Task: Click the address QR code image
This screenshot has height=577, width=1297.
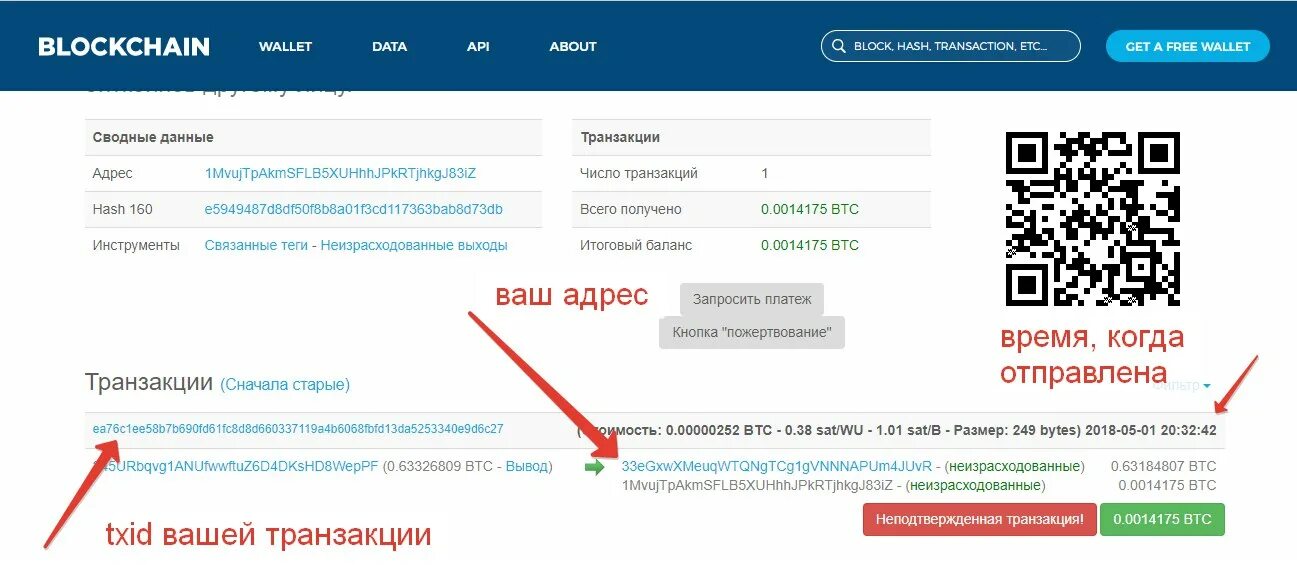Action: (x=1092, y=219)
